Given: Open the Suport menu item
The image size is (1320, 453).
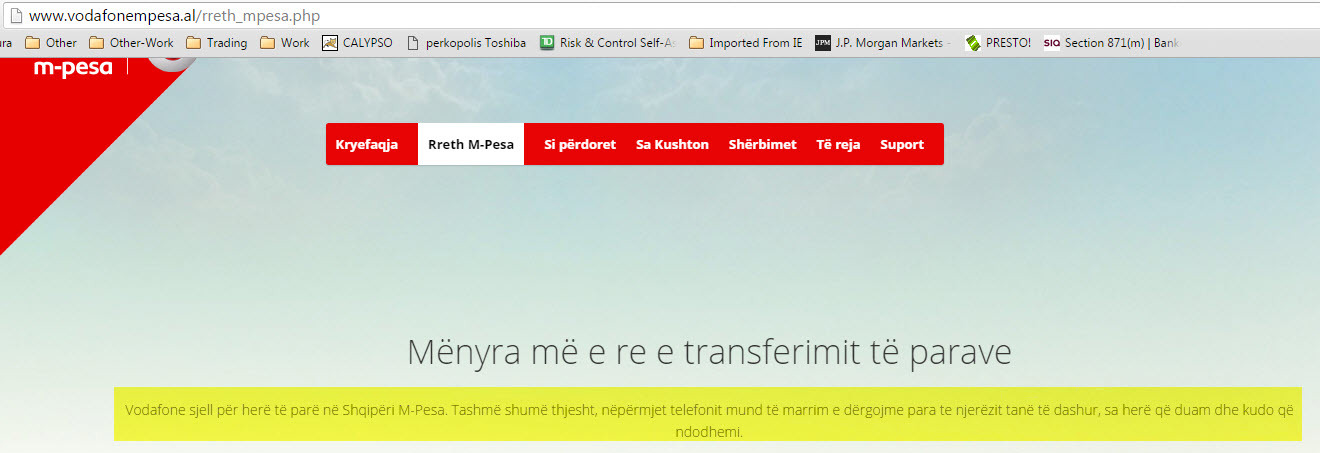Looking at the screenshot, I should (x=902, y=144).
